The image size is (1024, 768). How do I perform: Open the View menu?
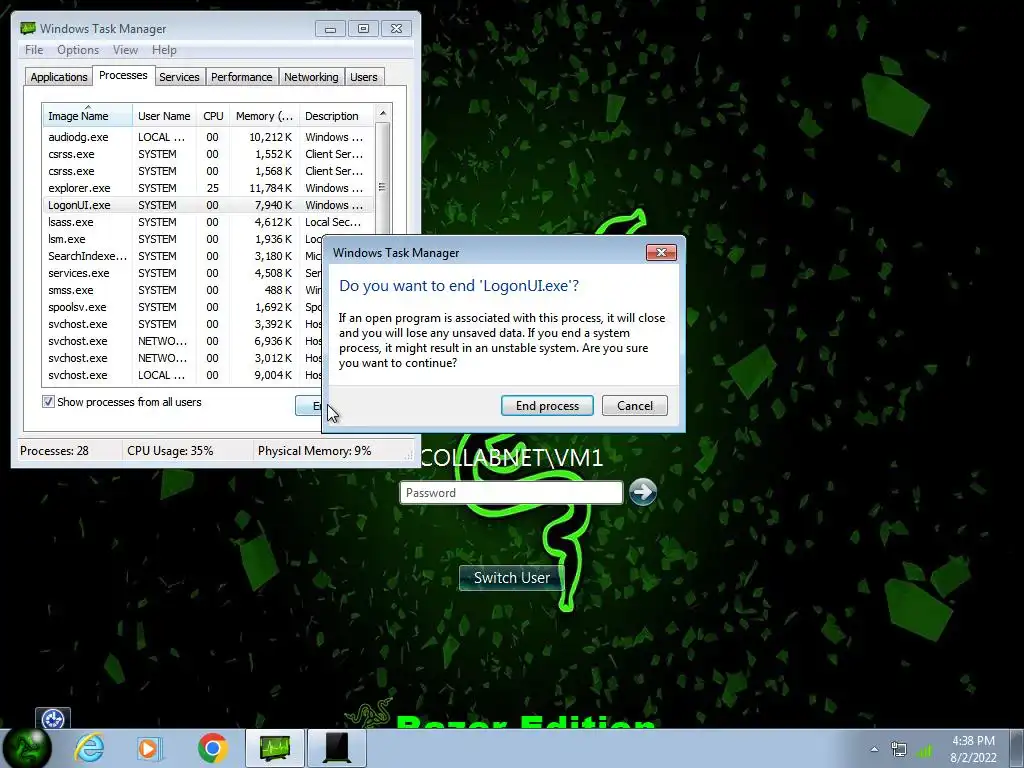[125, 50]
